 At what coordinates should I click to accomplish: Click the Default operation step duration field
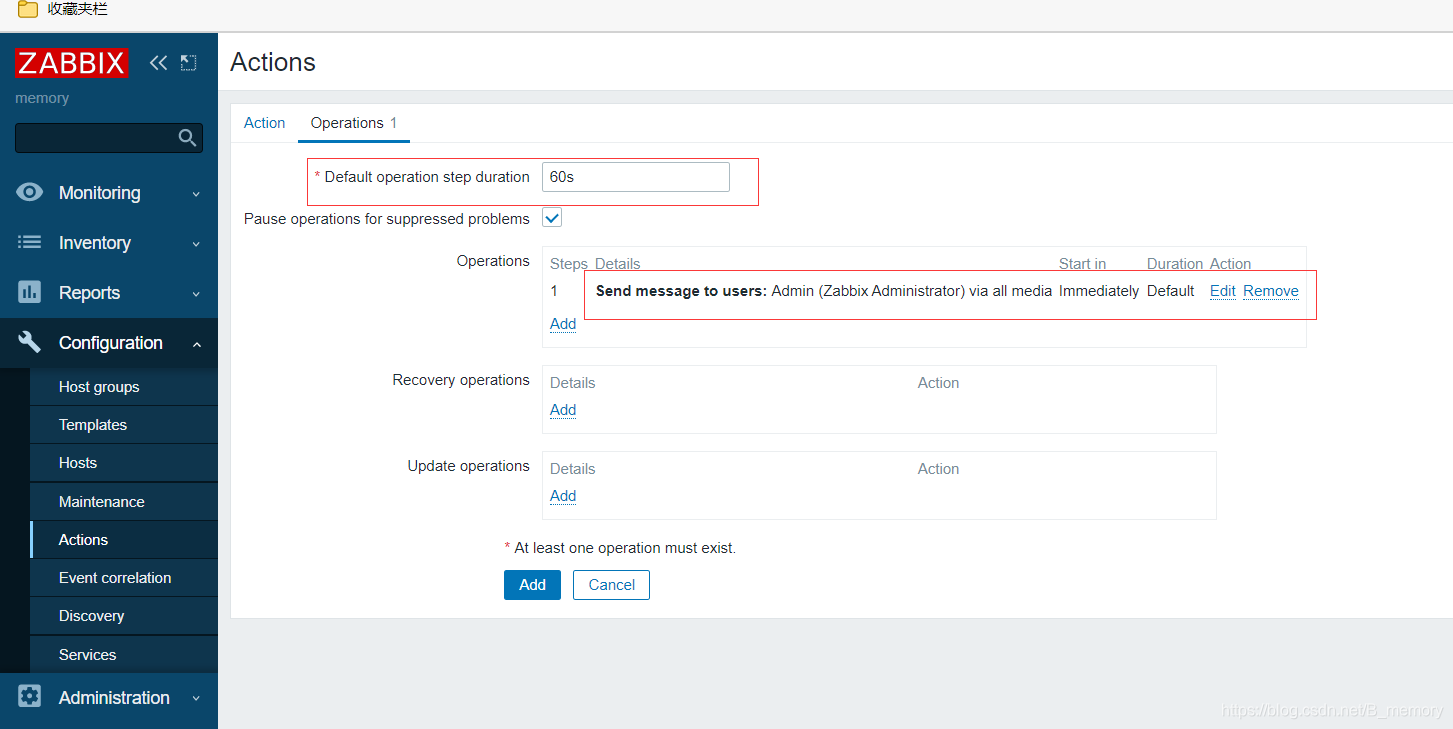coord(636,177)
